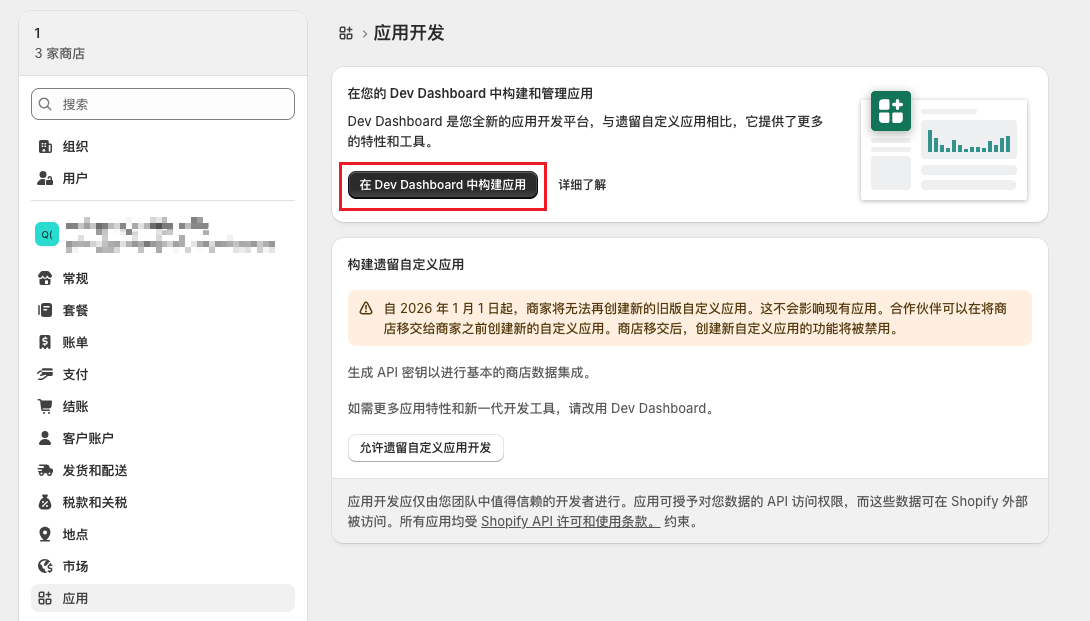Click 生成 API 密钥 description text

(x=471, y=373)
